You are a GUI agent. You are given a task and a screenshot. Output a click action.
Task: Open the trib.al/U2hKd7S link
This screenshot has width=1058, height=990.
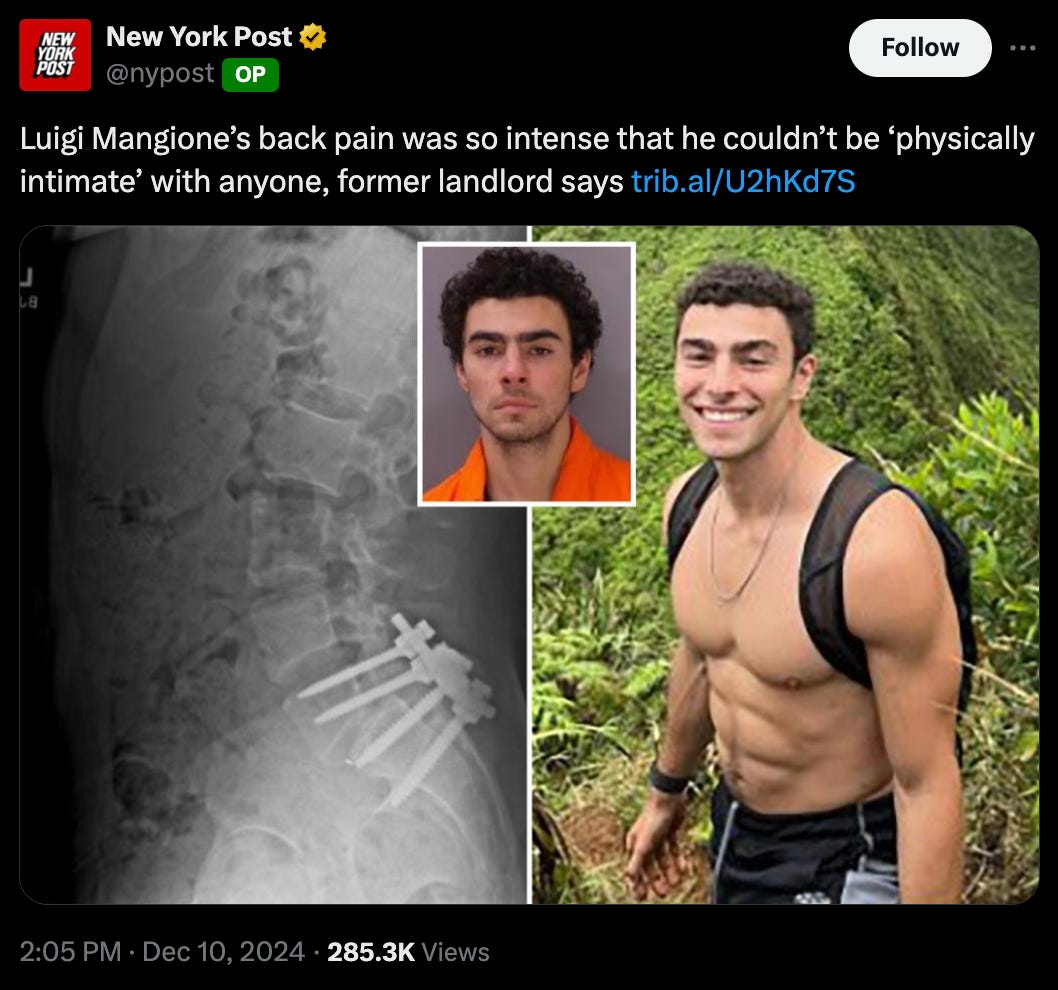pos(743,182)
